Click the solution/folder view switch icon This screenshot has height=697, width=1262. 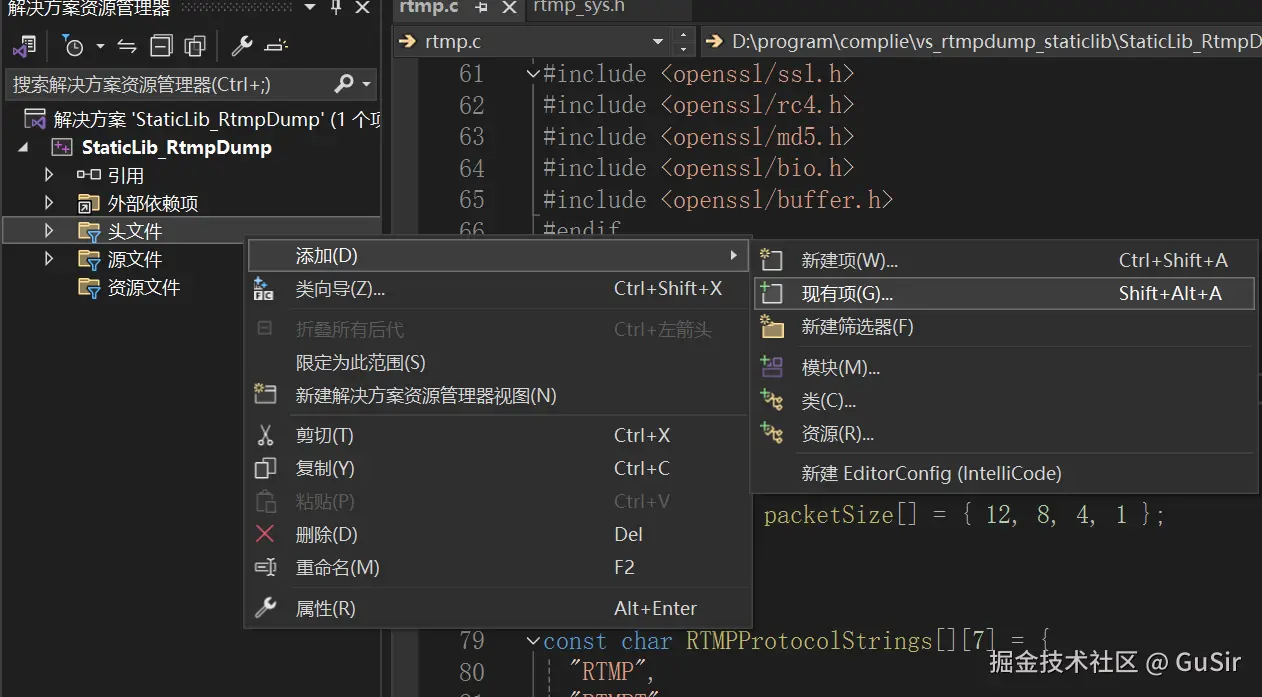25,46
